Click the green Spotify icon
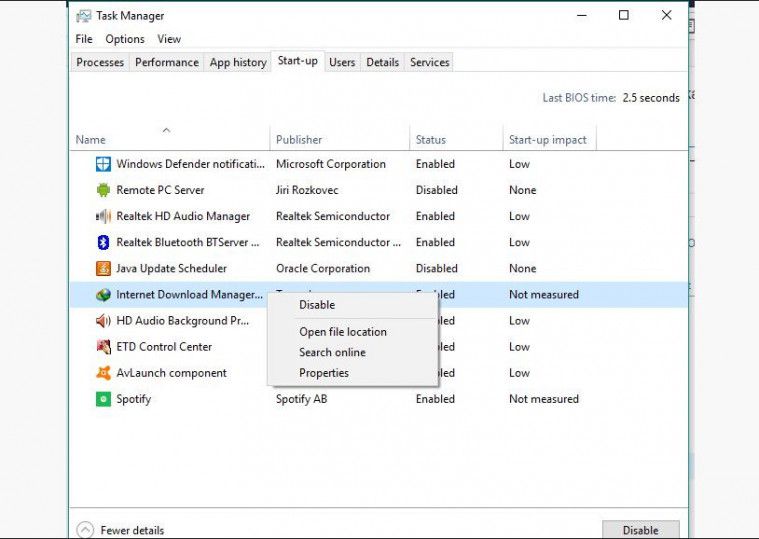This screenshot has width=759, height=539. tap(103, 399)
